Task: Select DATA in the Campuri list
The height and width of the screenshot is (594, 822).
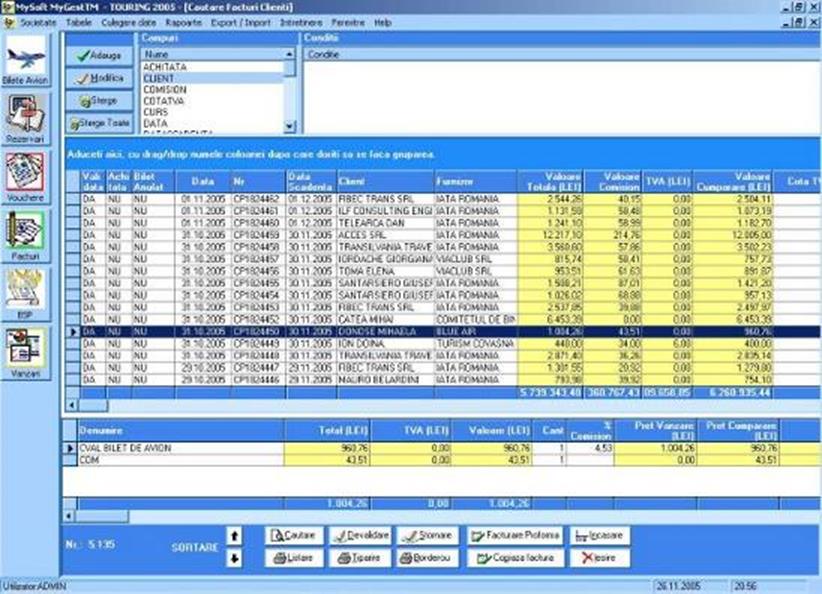Action: tap(212, 124)
